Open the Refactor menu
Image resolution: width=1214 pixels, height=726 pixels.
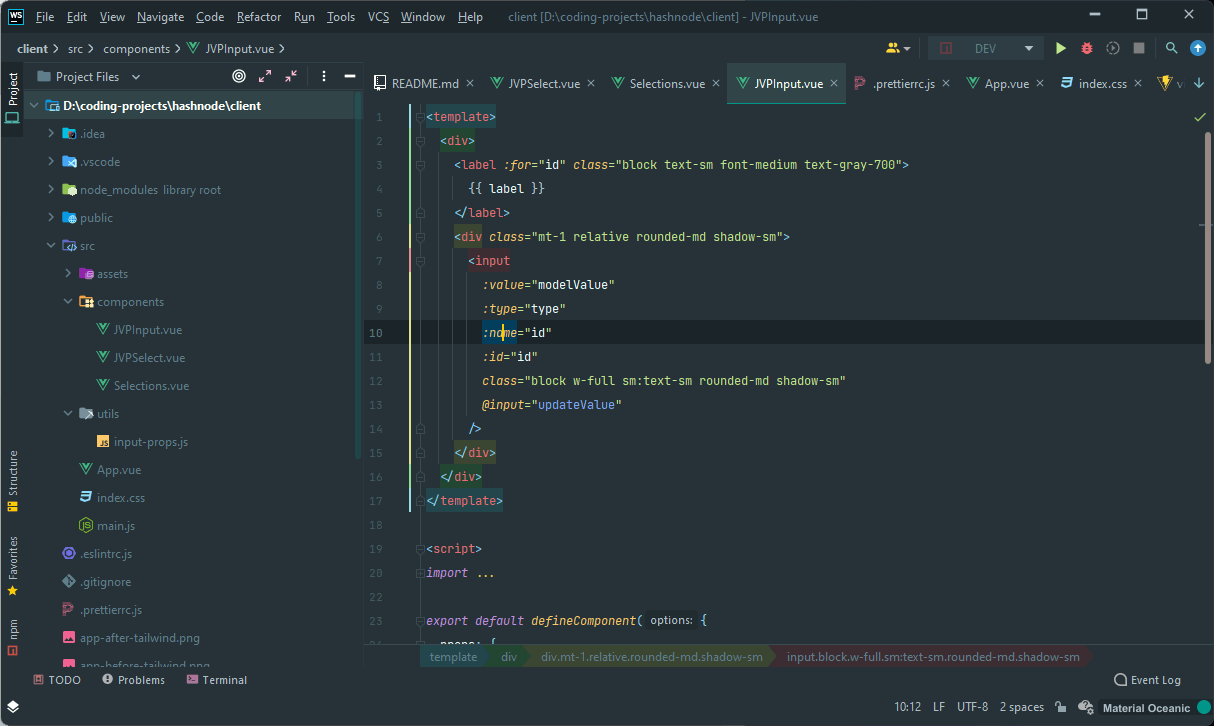point(258,16)
